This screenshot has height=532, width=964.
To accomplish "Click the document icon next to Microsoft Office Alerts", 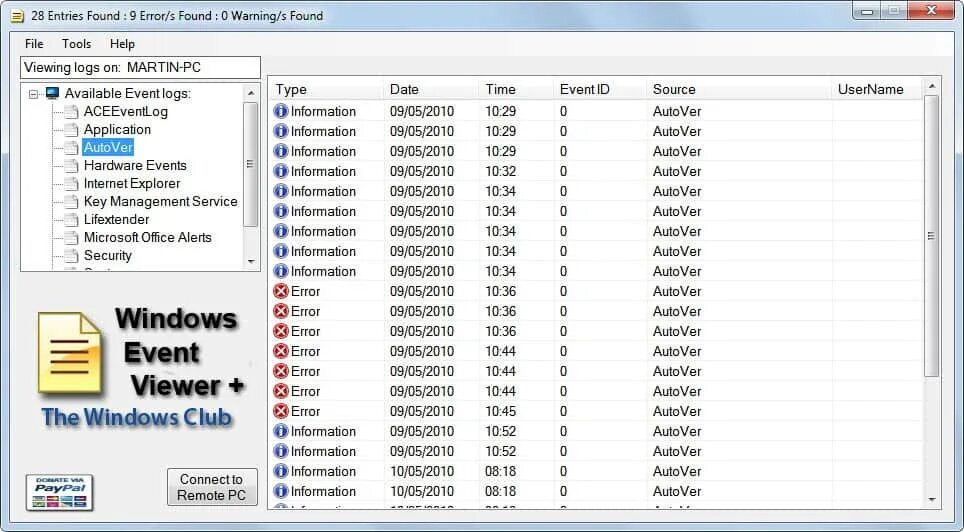I will pos(72,237).
